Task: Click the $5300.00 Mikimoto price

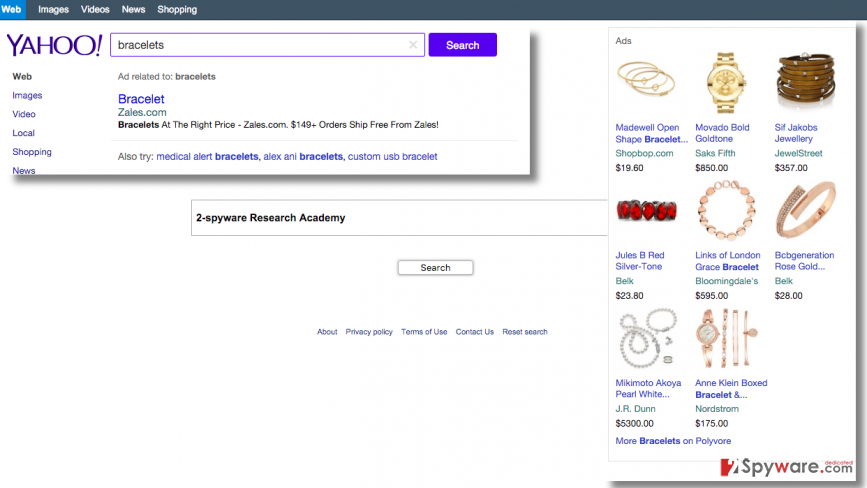Action: pyautogui.click(x=634, y=423)
